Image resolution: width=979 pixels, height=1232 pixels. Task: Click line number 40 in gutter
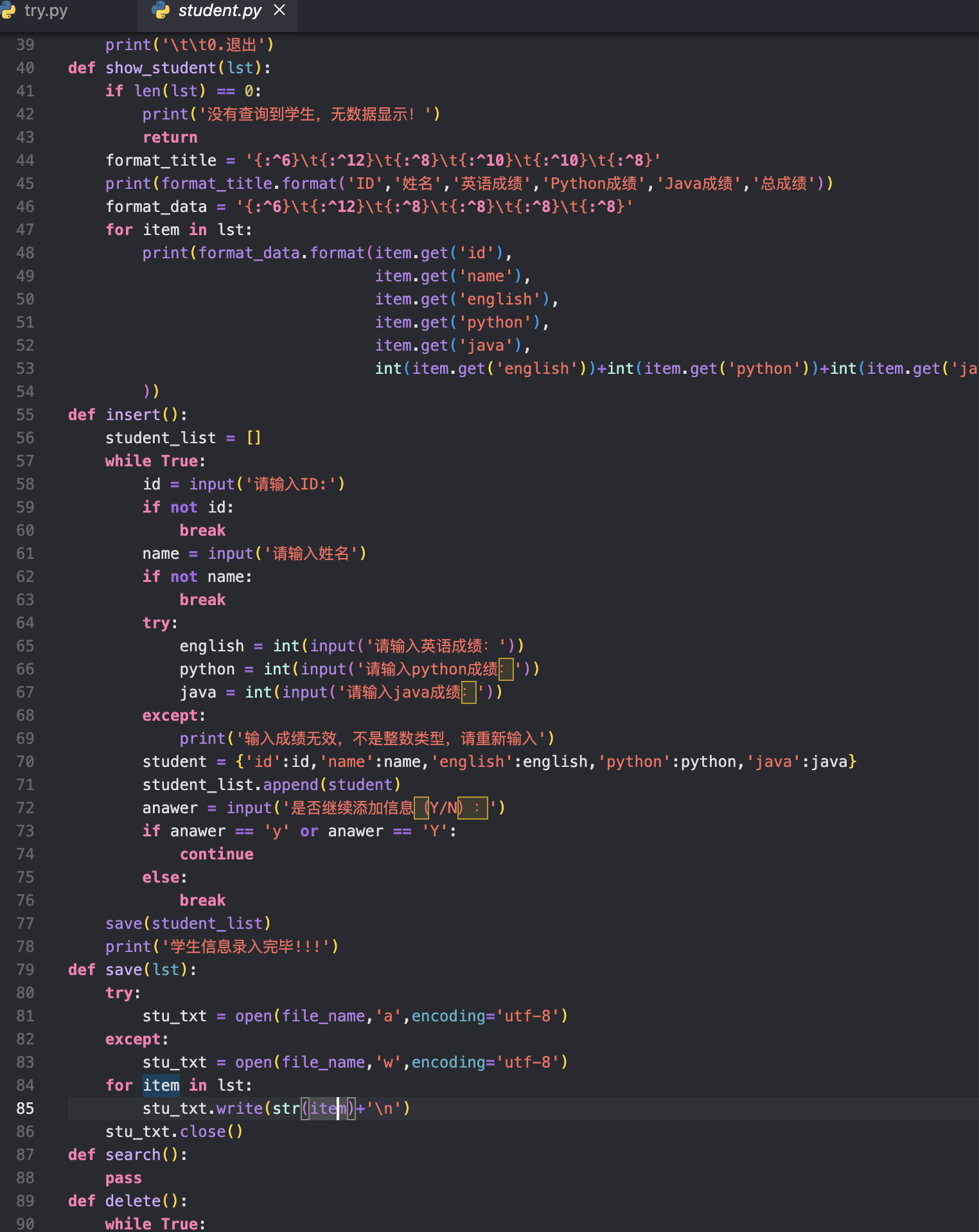[x=25, y=68]
